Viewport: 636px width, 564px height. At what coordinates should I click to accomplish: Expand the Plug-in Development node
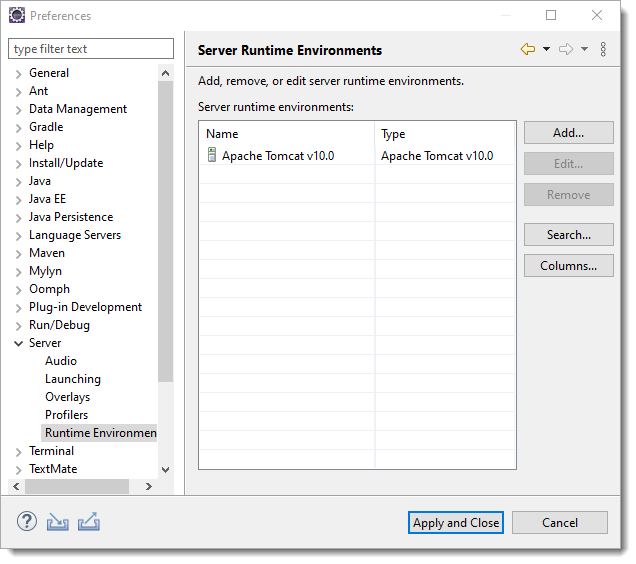point(18,308)
